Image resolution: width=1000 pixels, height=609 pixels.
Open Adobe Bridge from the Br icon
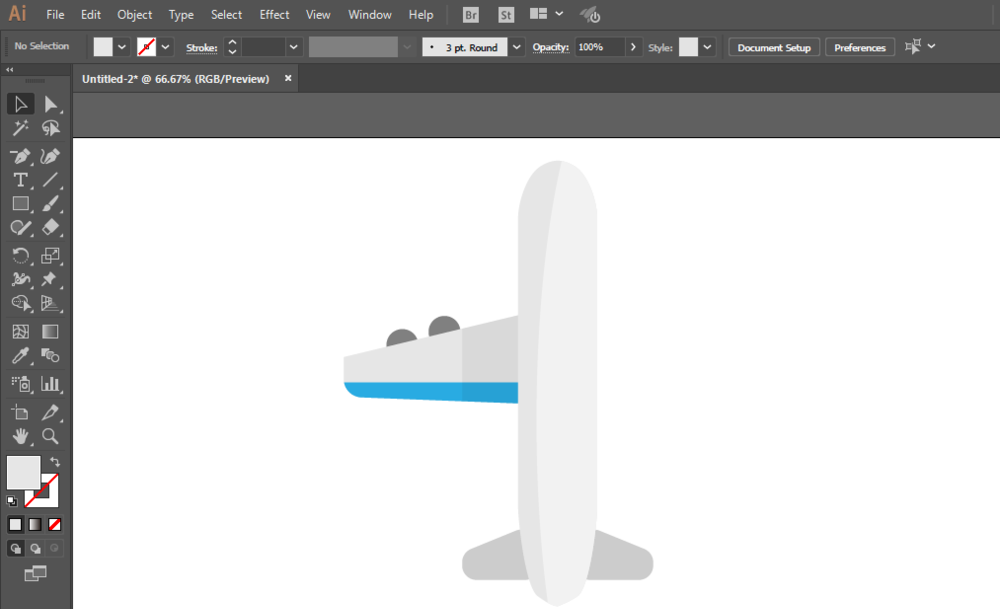click(x=470, y=15)
